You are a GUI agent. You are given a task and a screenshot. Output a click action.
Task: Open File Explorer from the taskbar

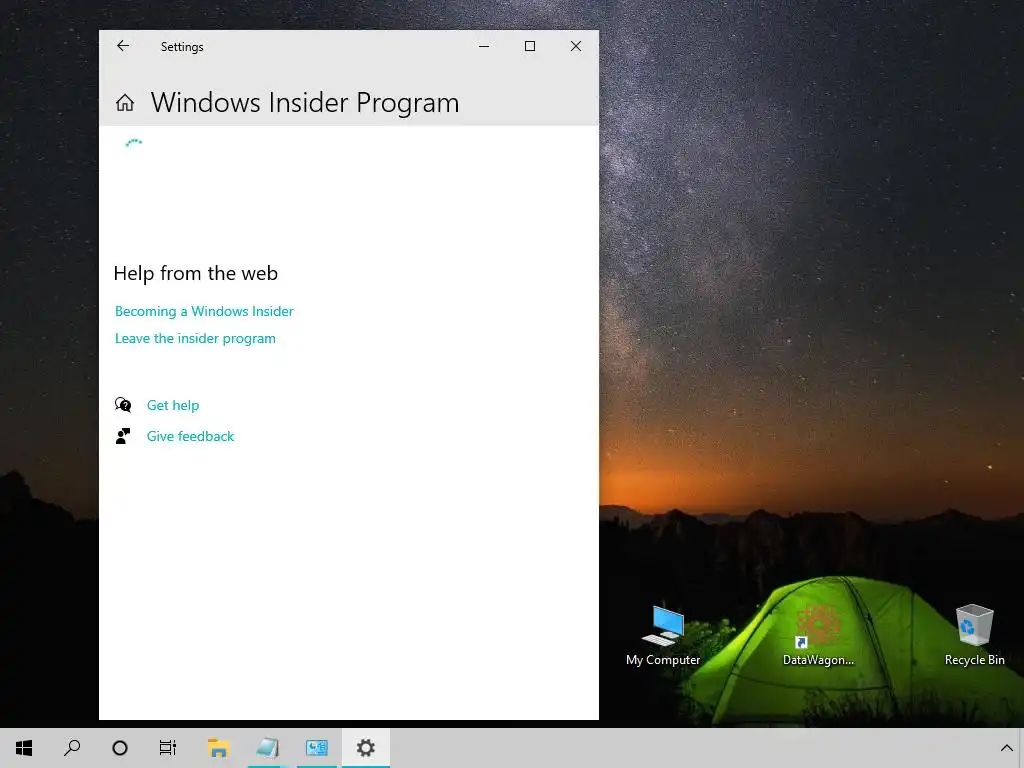[218, 748]
